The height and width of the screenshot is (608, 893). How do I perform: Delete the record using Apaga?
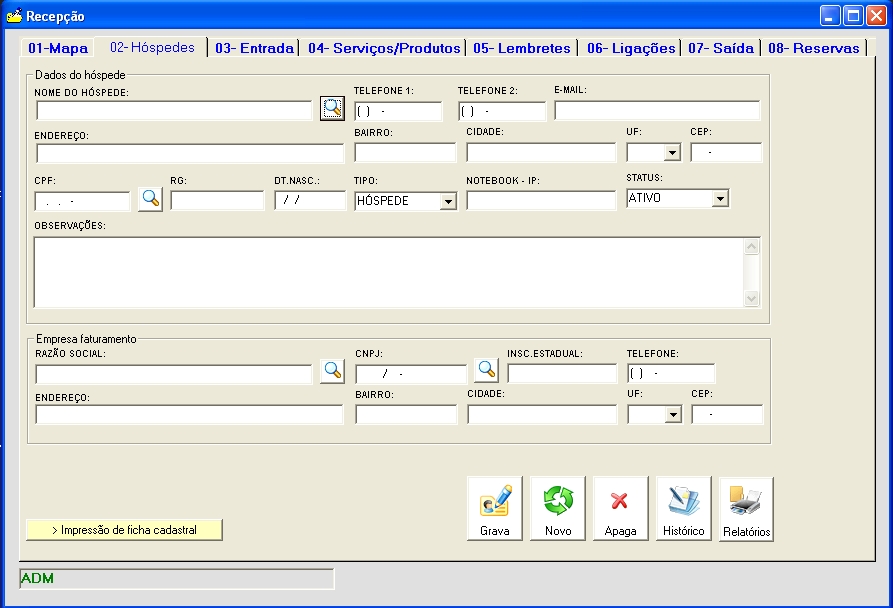[620, 509]
